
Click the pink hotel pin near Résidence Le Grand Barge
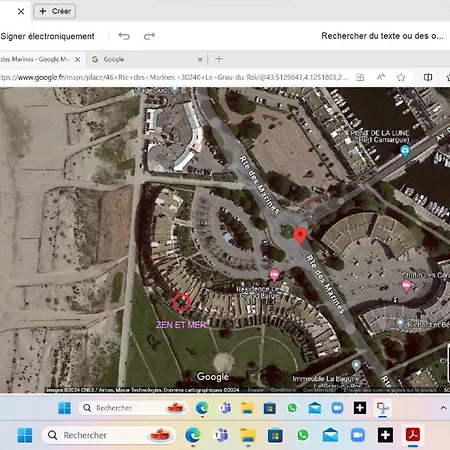pyautogui.click(x=274, y=275)
